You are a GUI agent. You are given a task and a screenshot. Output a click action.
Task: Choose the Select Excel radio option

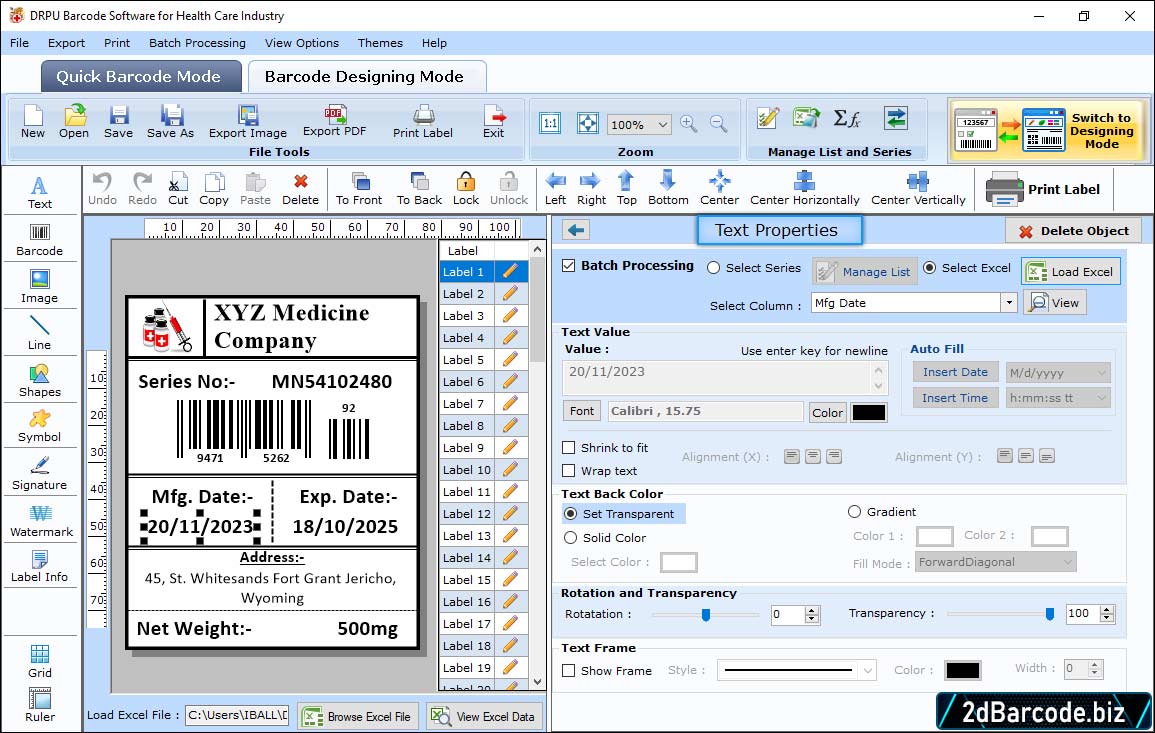(x=930, y=268)
